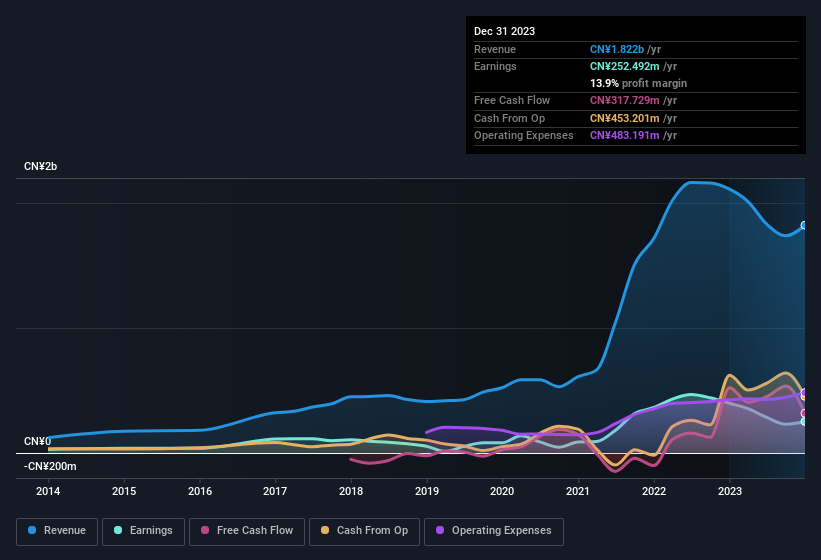
Task: Click the CN¥453.201m cash from op value
Action: click(625, 118)
